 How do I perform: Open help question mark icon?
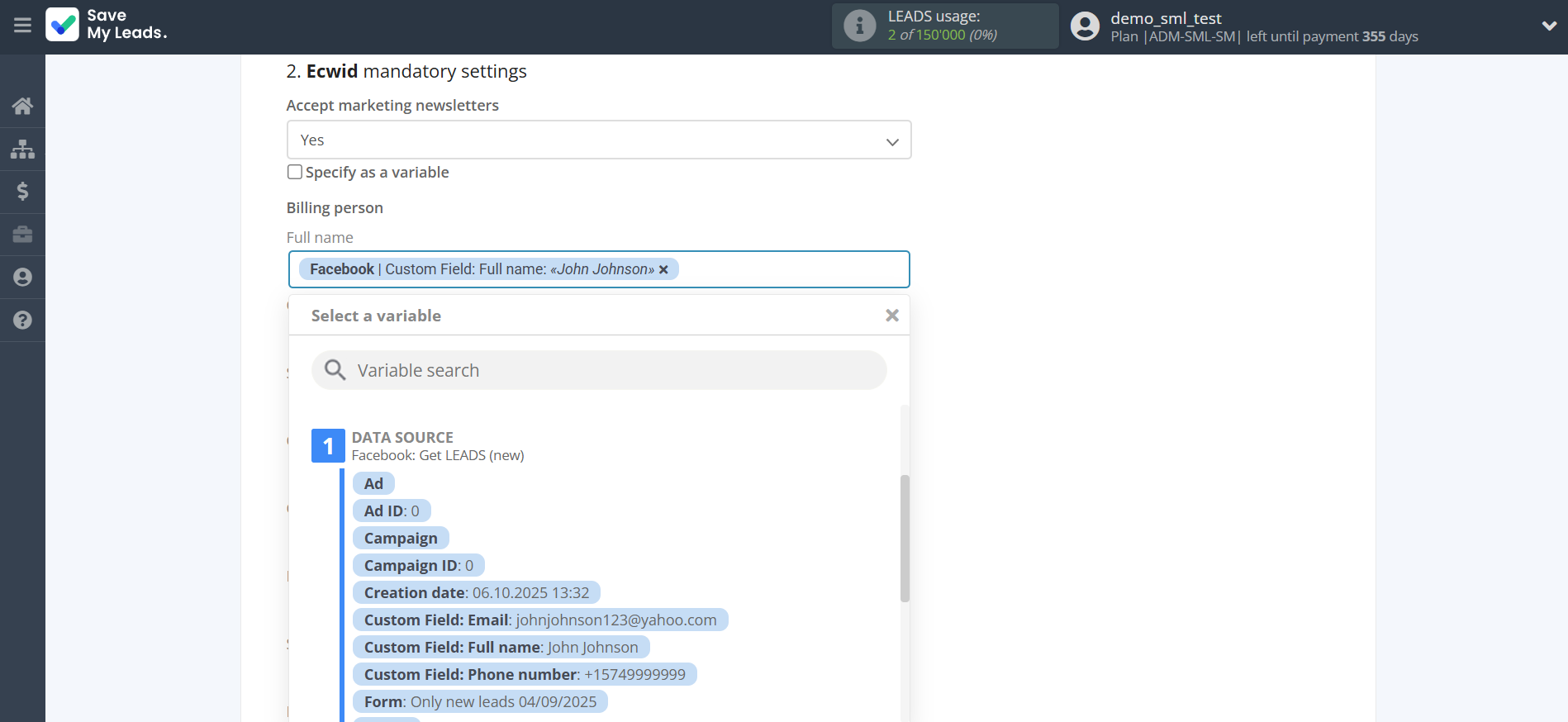coord(22,321)
